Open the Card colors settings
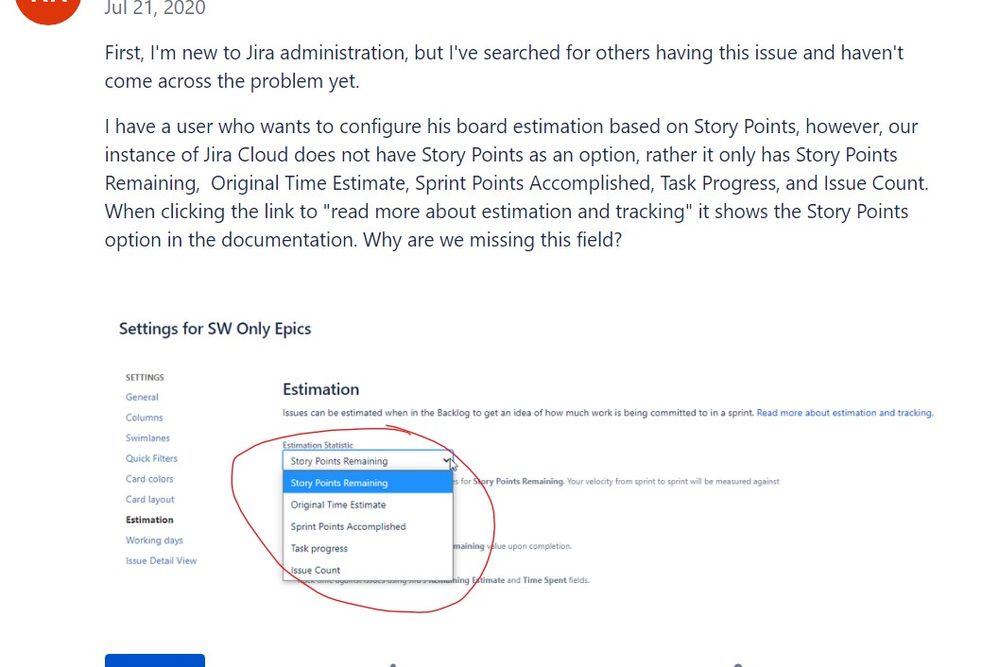Image resolution: width=999 pixels, height=667 pixels. 150,478
